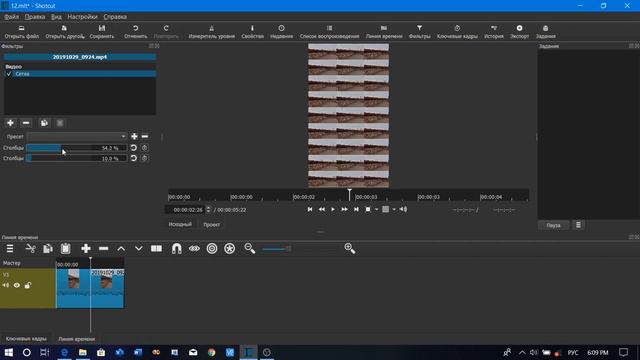Open the Правка menu
Viewport: 640px width, 360px height.
click(35, 17)
